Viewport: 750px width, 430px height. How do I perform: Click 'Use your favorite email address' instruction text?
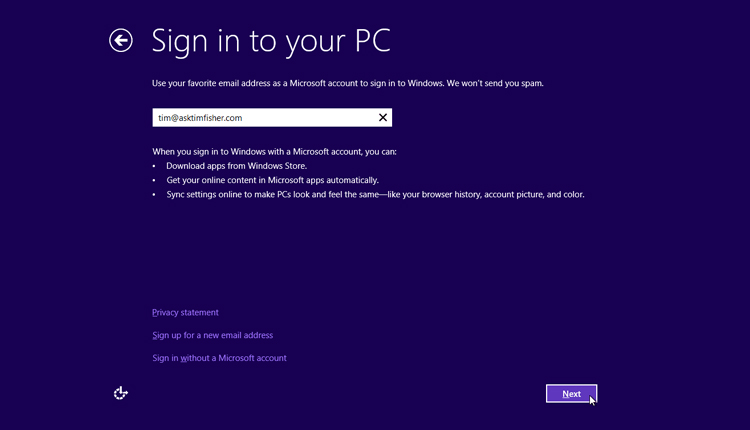(x=348, y=83)
